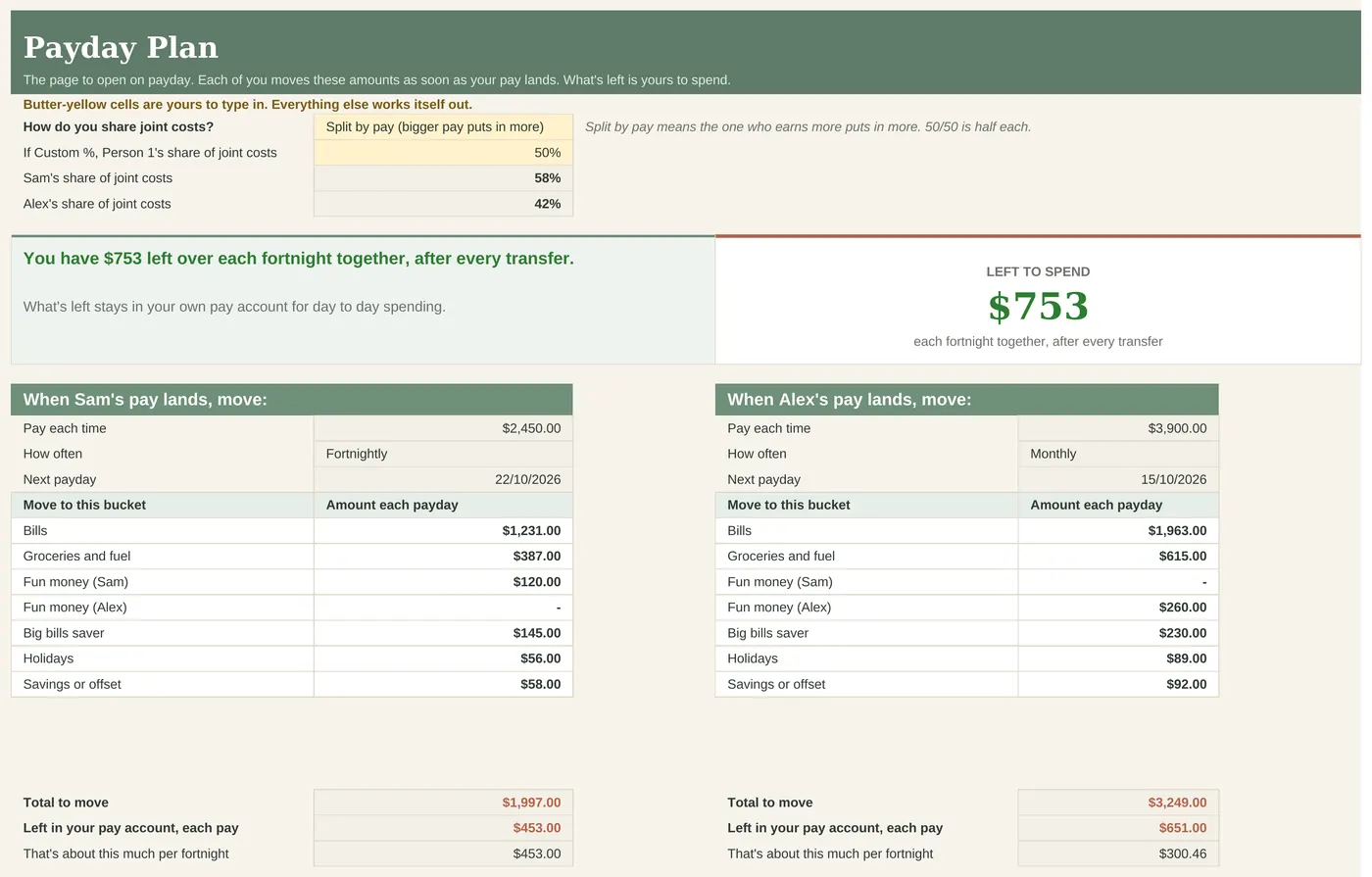Click Alex's pay each time cell $3,900.00
Image resolution: width=1372 pixels, height=877 pixels.
pyautogui.click(x=1118, y=428)
